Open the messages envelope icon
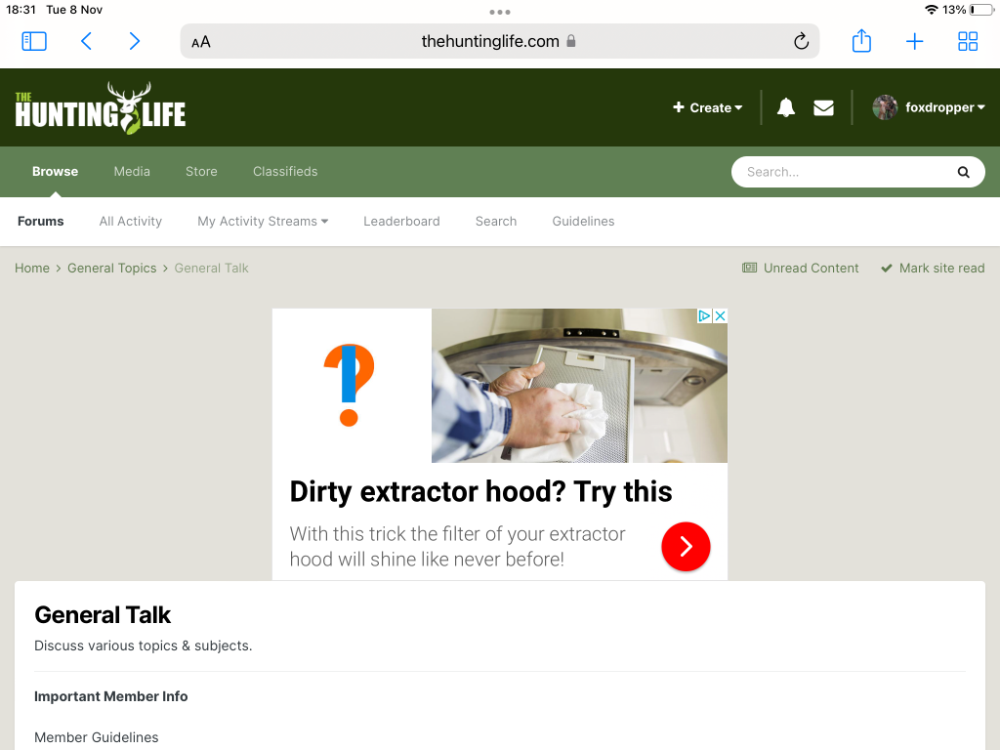1000x750 pixels. [823, 108]
